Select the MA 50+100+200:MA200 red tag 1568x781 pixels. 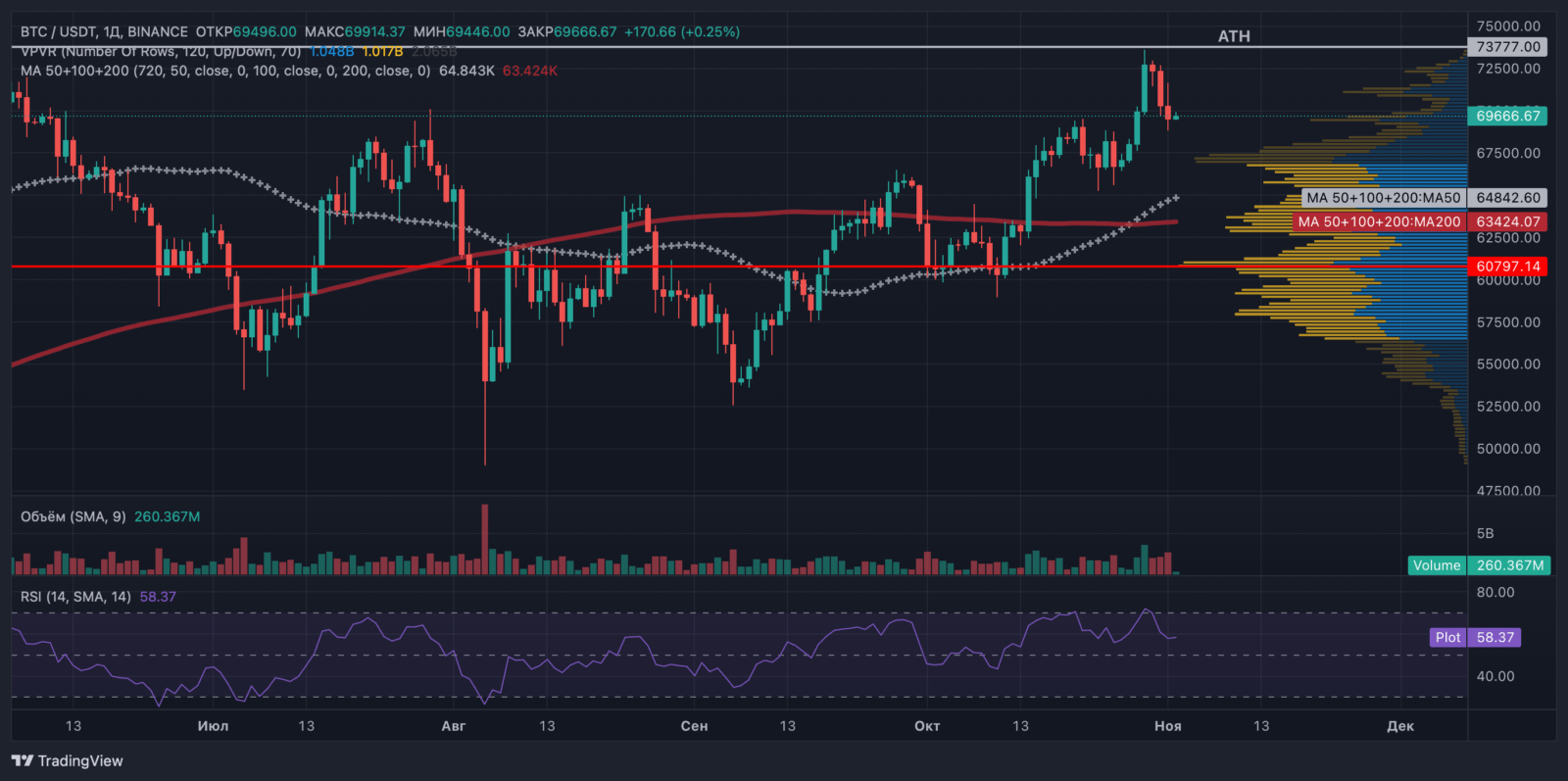click(1379, 222)
